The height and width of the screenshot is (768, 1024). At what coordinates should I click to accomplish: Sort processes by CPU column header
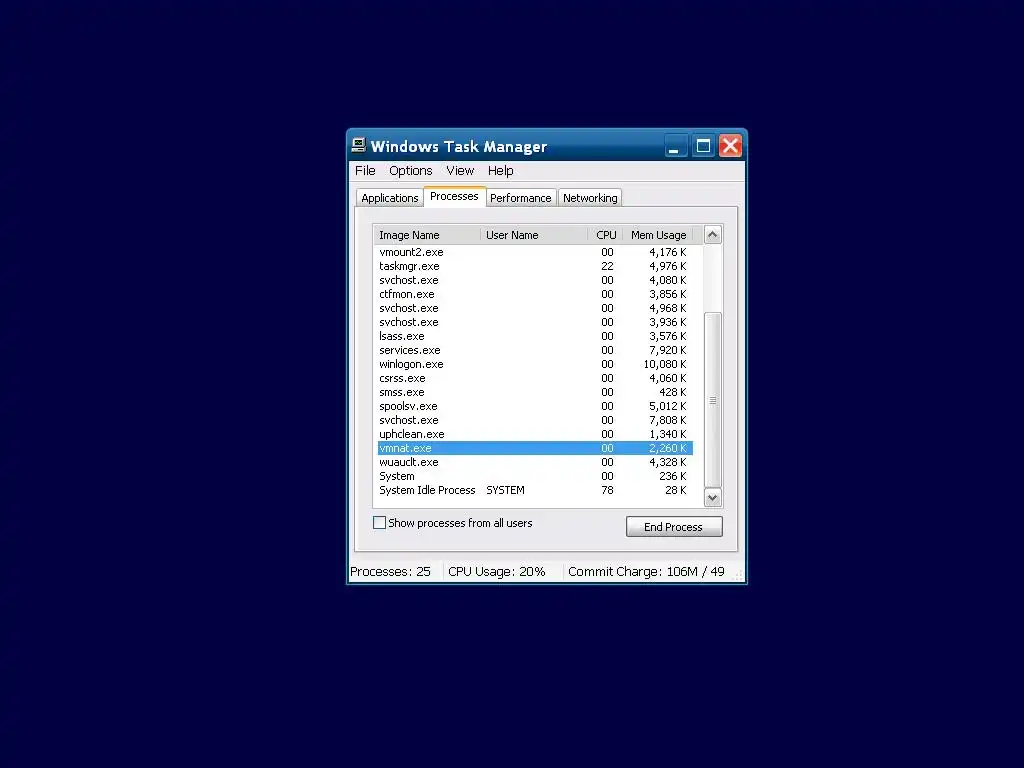point(605,235)
